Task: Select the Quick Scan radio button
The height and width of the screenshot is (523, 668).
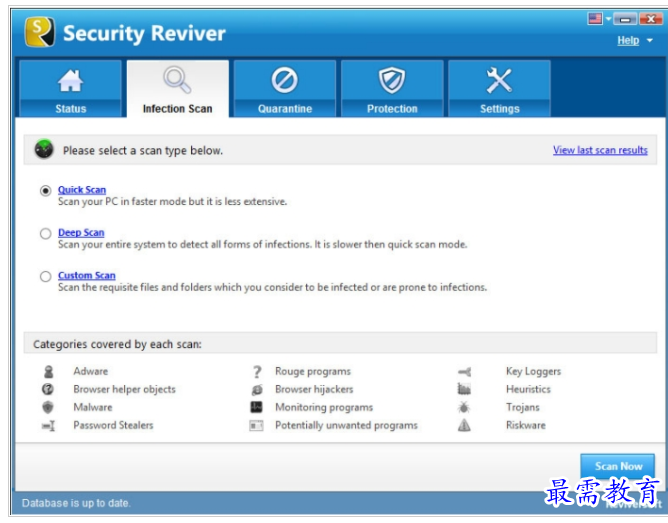Action: pyautogui.click(x=46, y=190)
